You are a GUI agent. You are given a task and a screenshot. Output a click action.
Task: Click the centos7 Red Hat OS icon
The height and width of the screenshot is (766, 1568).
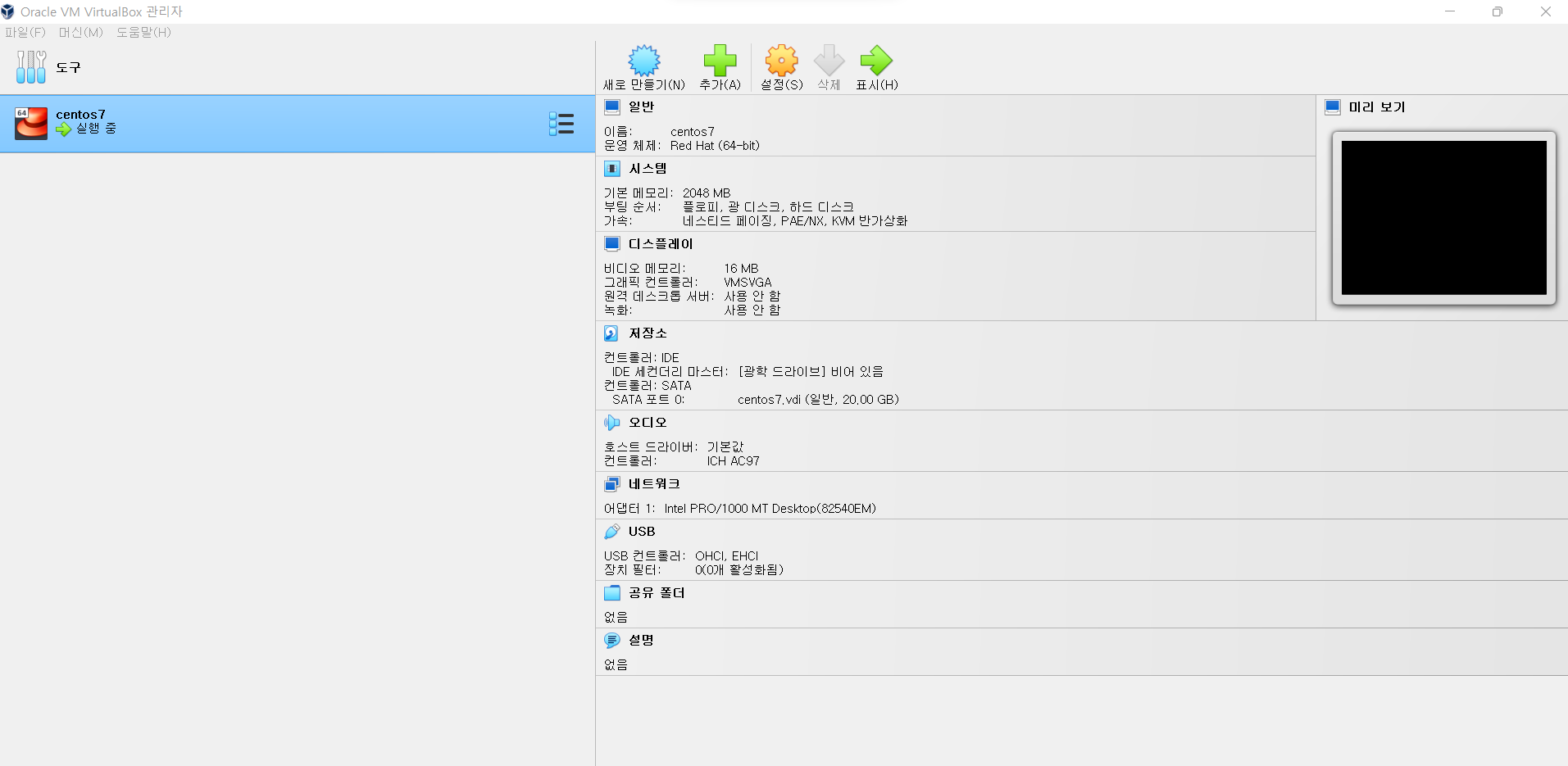(x=31, y=124)
